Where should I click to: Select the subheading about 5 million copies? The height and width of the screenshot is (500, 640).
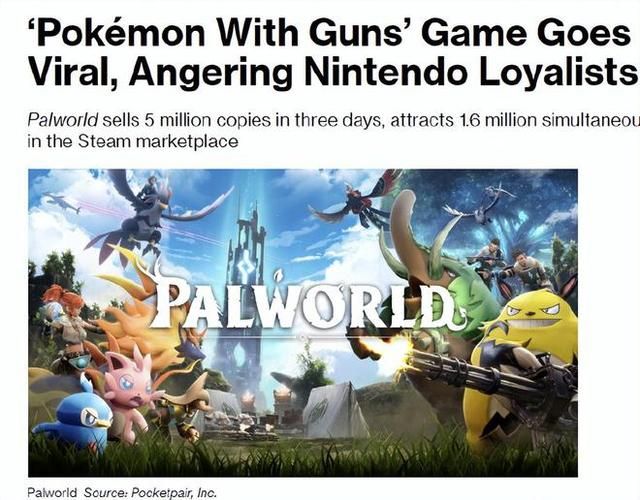click(333, 131)
